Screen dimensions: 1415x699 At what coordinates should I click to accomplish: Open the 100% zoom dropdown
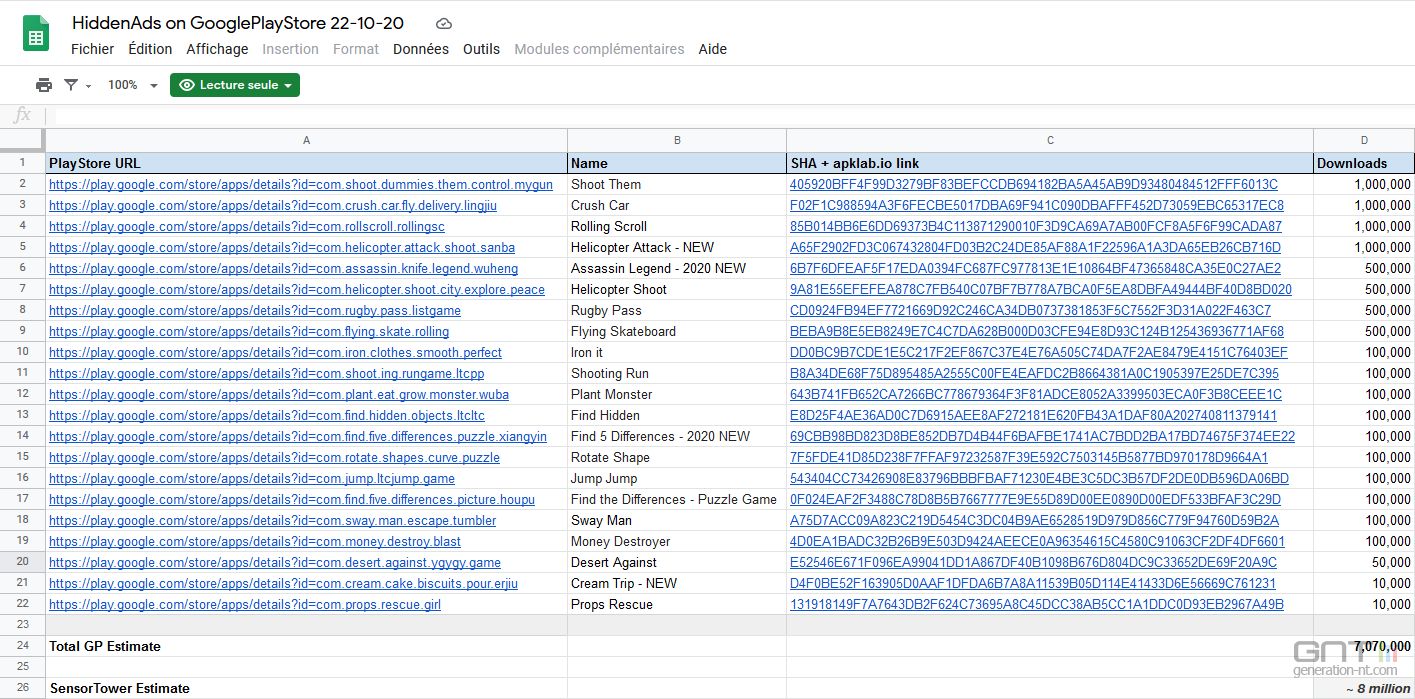(133, 85)
